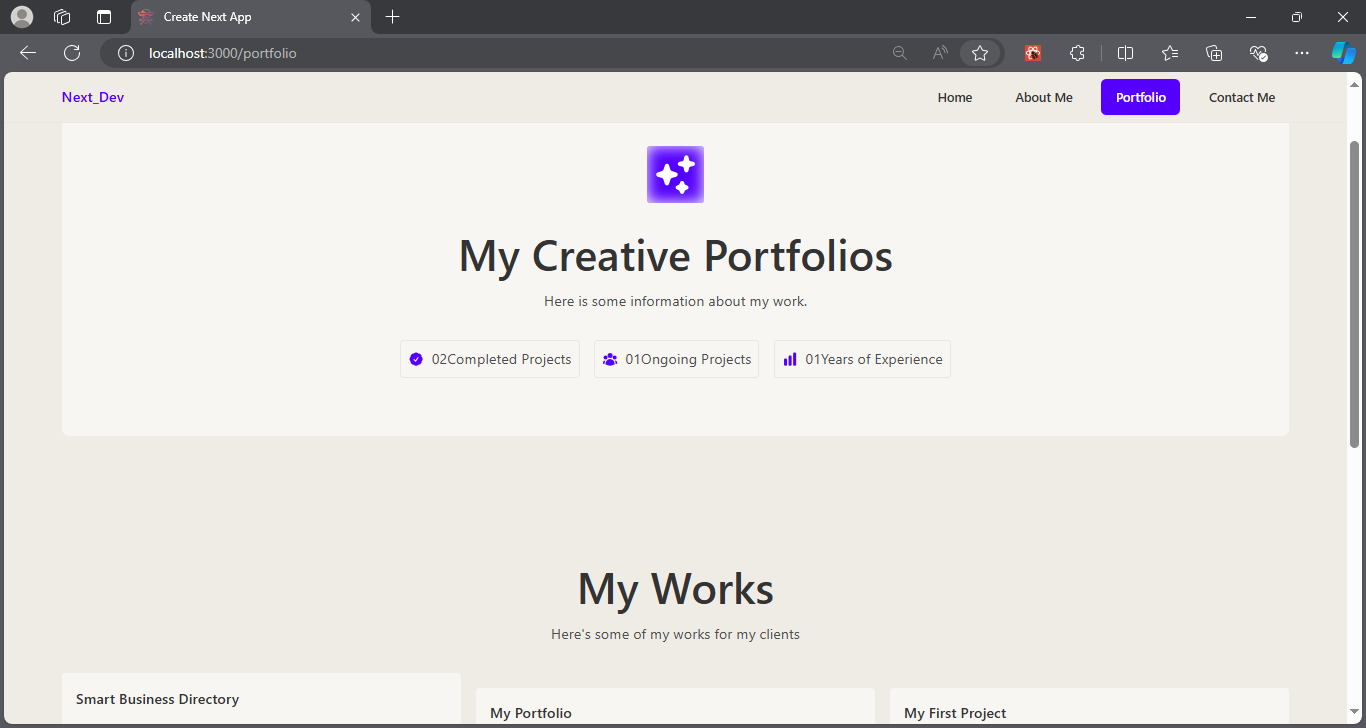
Task: Add page to favorites star icon
Action: pyautogui.click(x=980, y=53)
